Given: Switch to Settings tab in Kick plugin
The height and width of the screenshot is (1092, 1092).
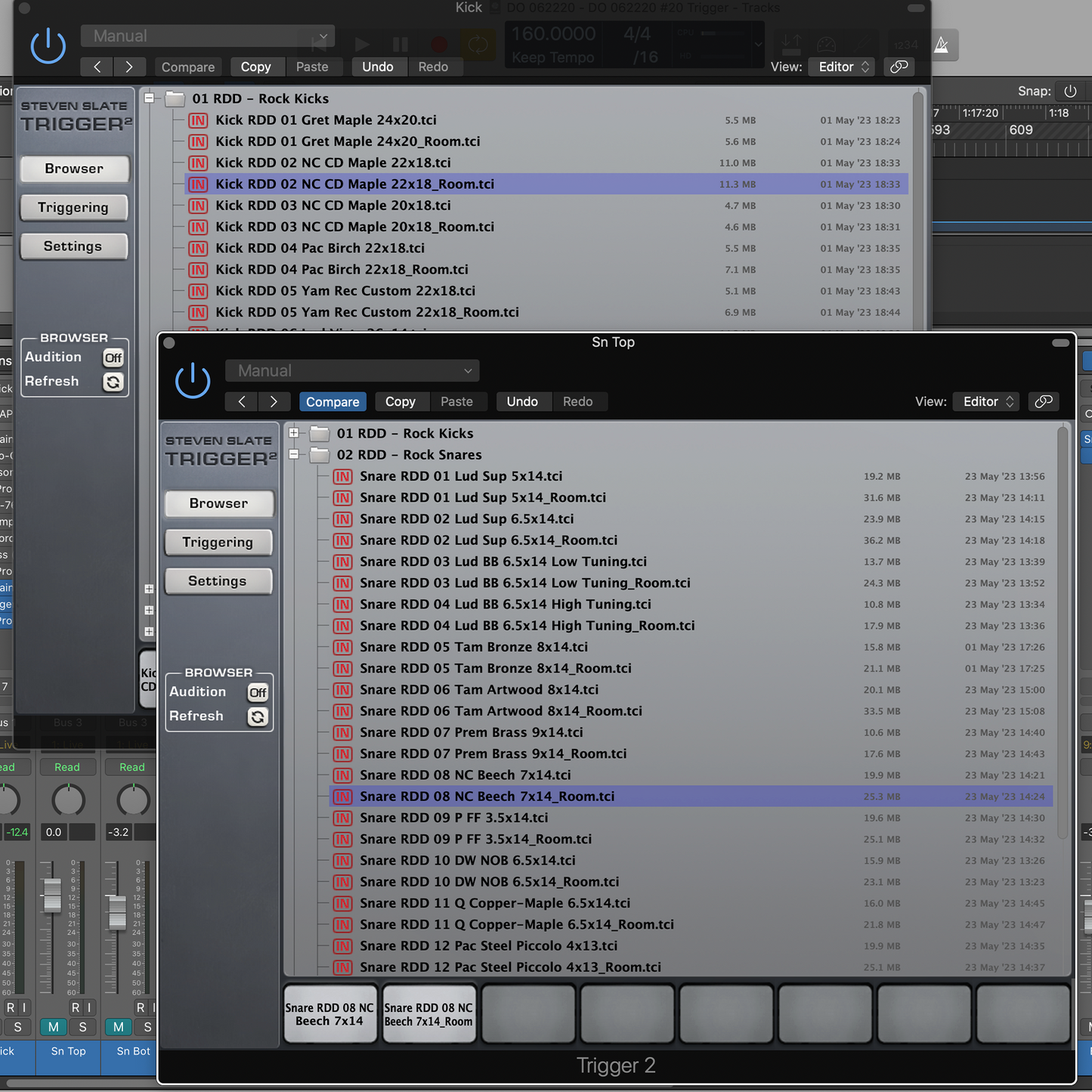Looking at the screenshot, I should pyautogui.click(x=73, y=246).
